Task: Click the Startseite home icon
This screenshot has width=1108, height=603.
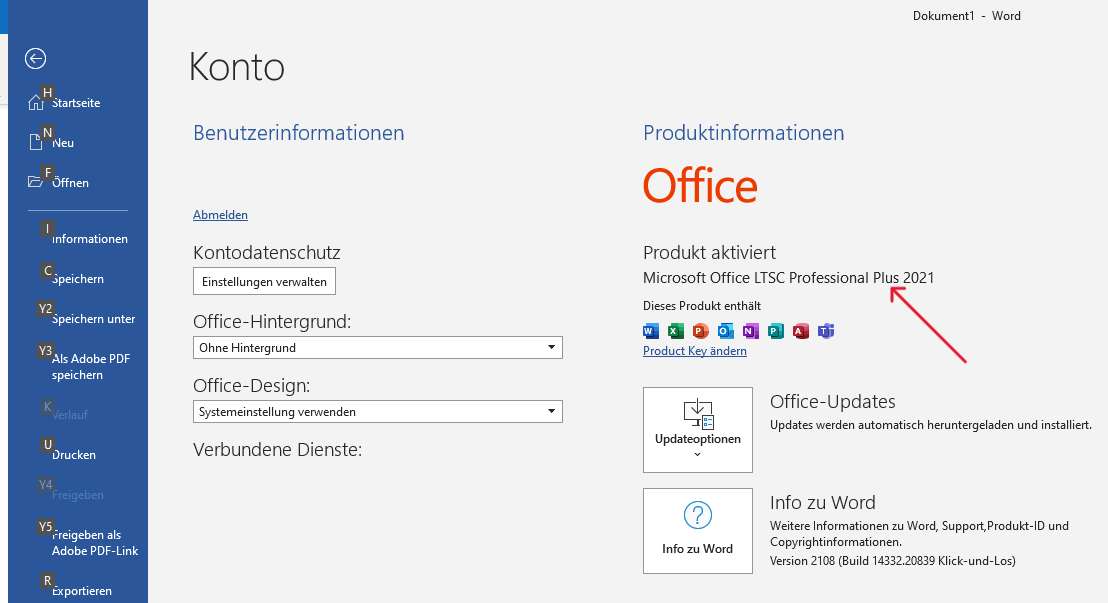Action: (x=36, y=103)
